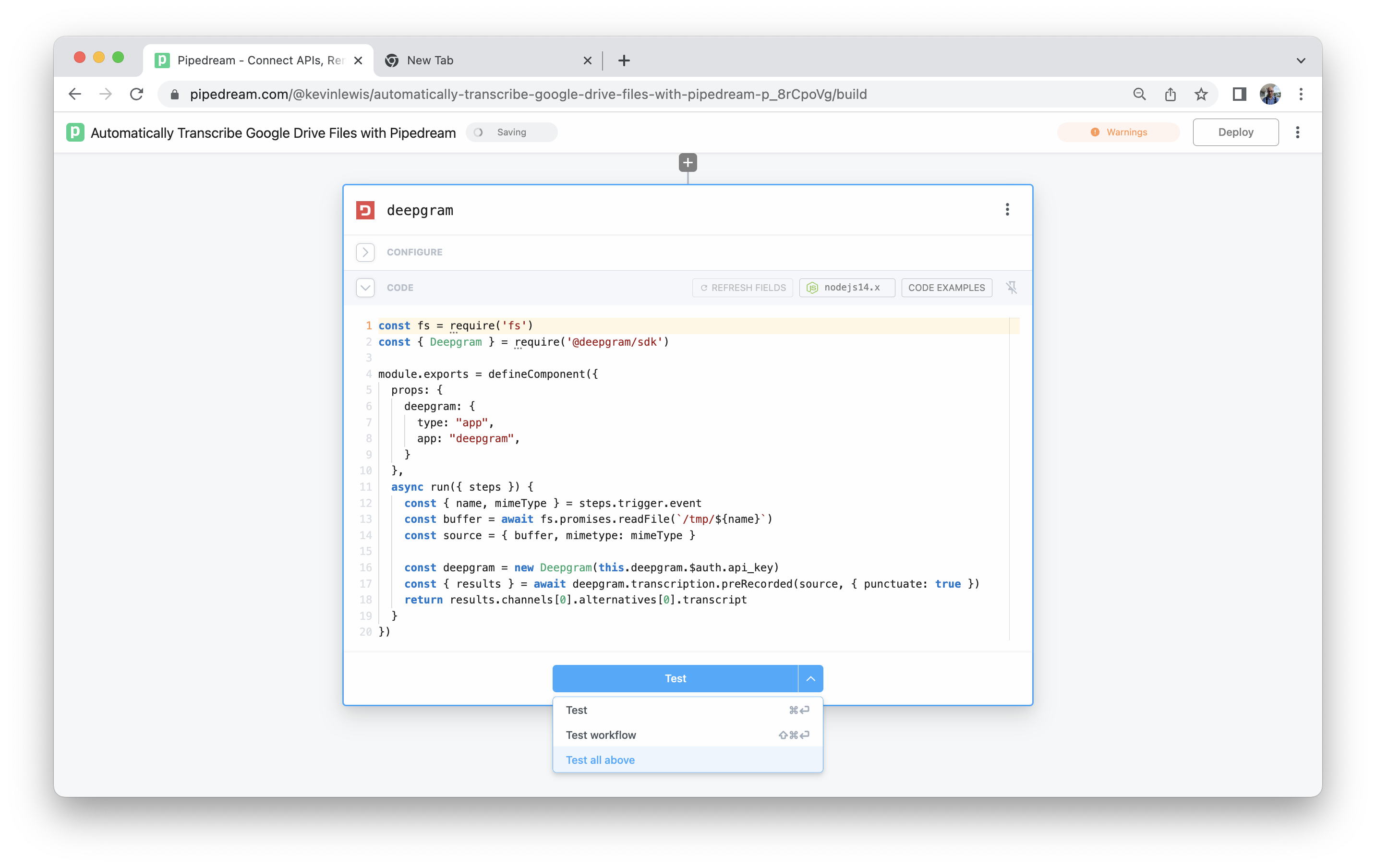Open the nodejs14.x runtime selector

click(846, 288)
